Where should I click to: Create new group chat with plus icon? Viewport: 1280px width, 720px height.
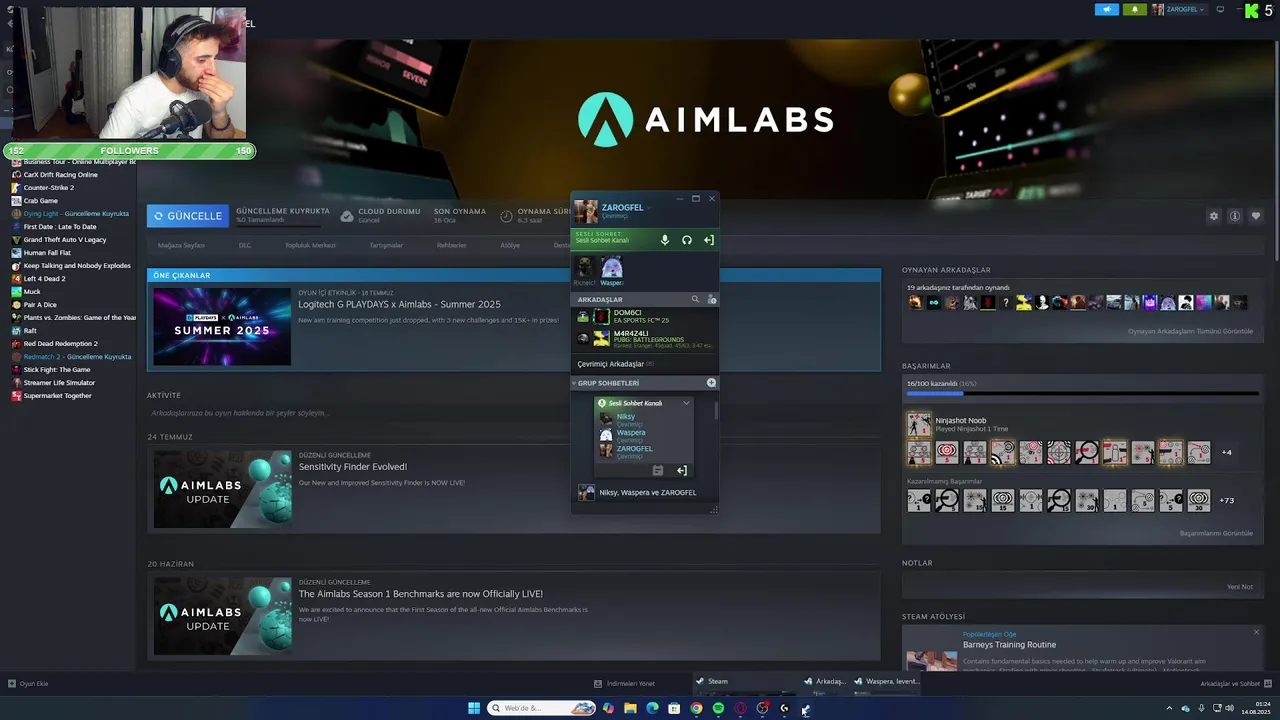(711, 383)
